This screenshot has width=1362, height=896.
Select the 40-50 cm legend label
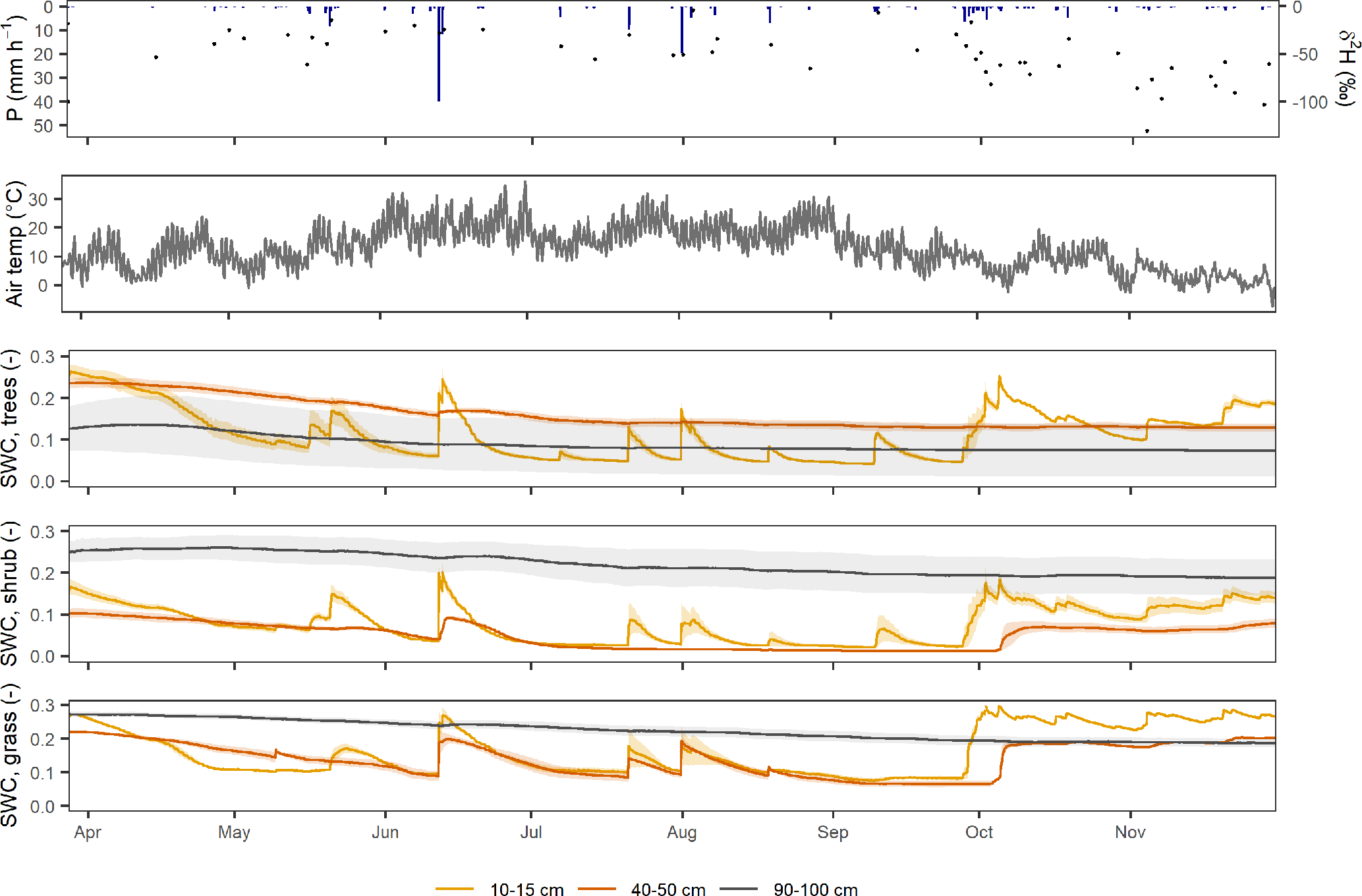point(667,889)
